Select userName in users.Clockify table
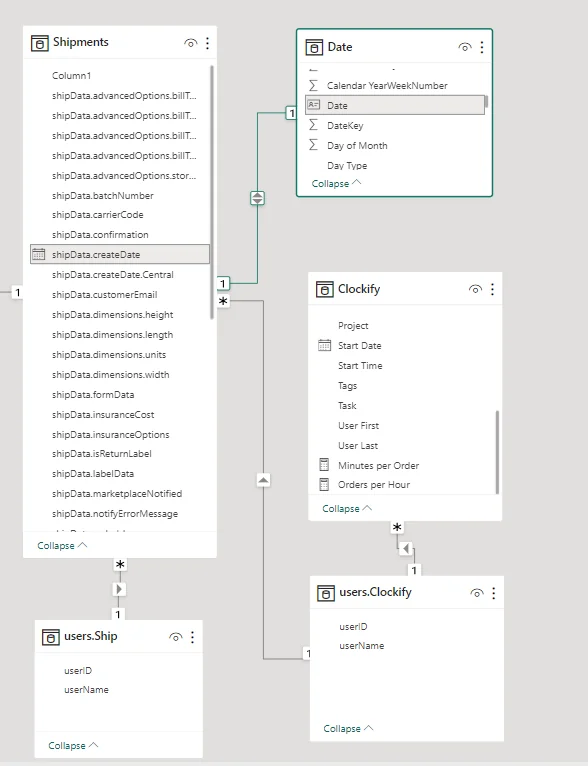 pos(361,646)
